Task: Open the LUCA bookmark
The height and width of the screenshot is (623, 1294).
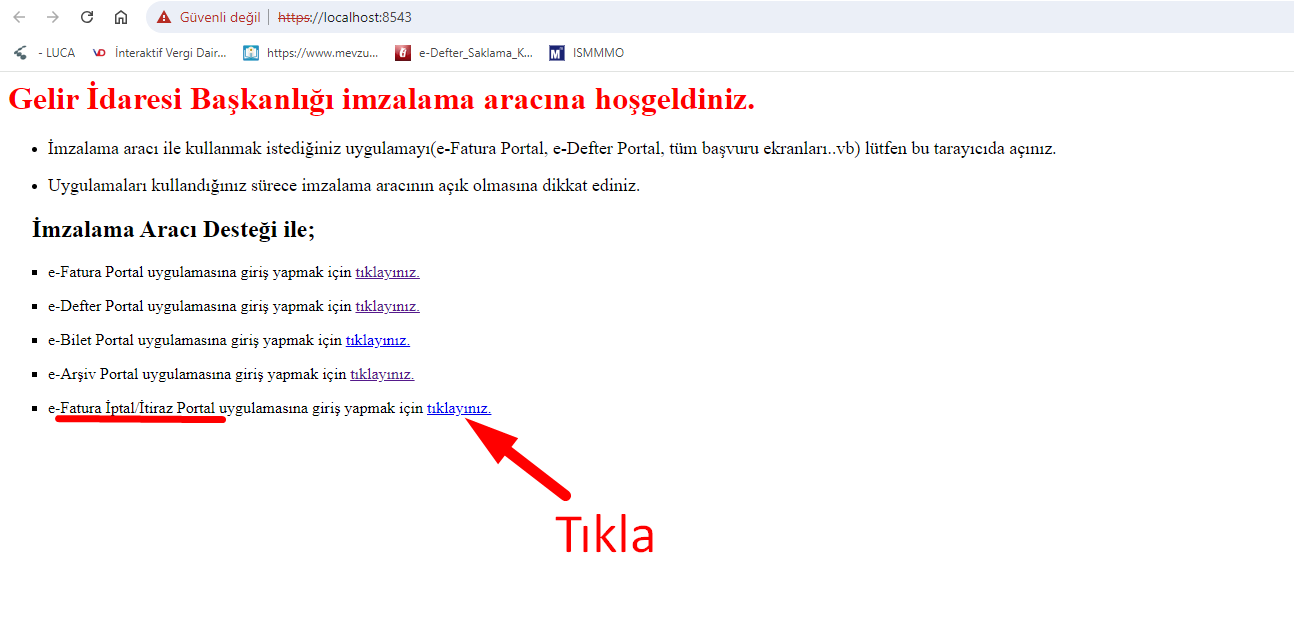Action: (46, 53)
